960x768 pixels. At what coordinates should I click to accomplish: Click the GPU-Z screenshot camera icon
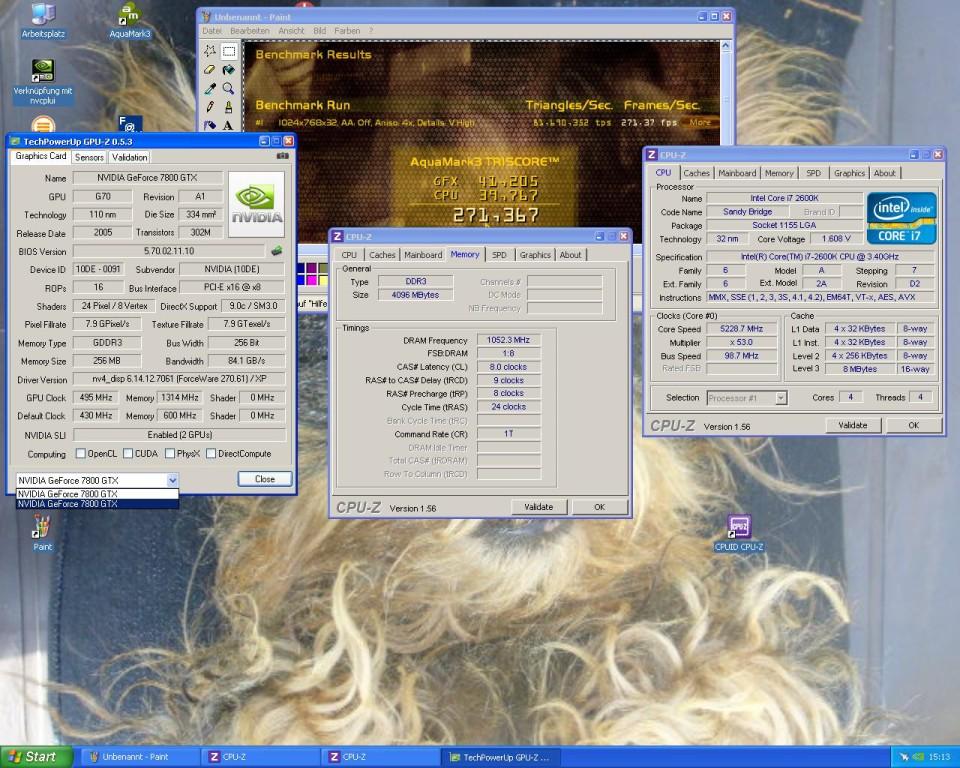(282, 156)
